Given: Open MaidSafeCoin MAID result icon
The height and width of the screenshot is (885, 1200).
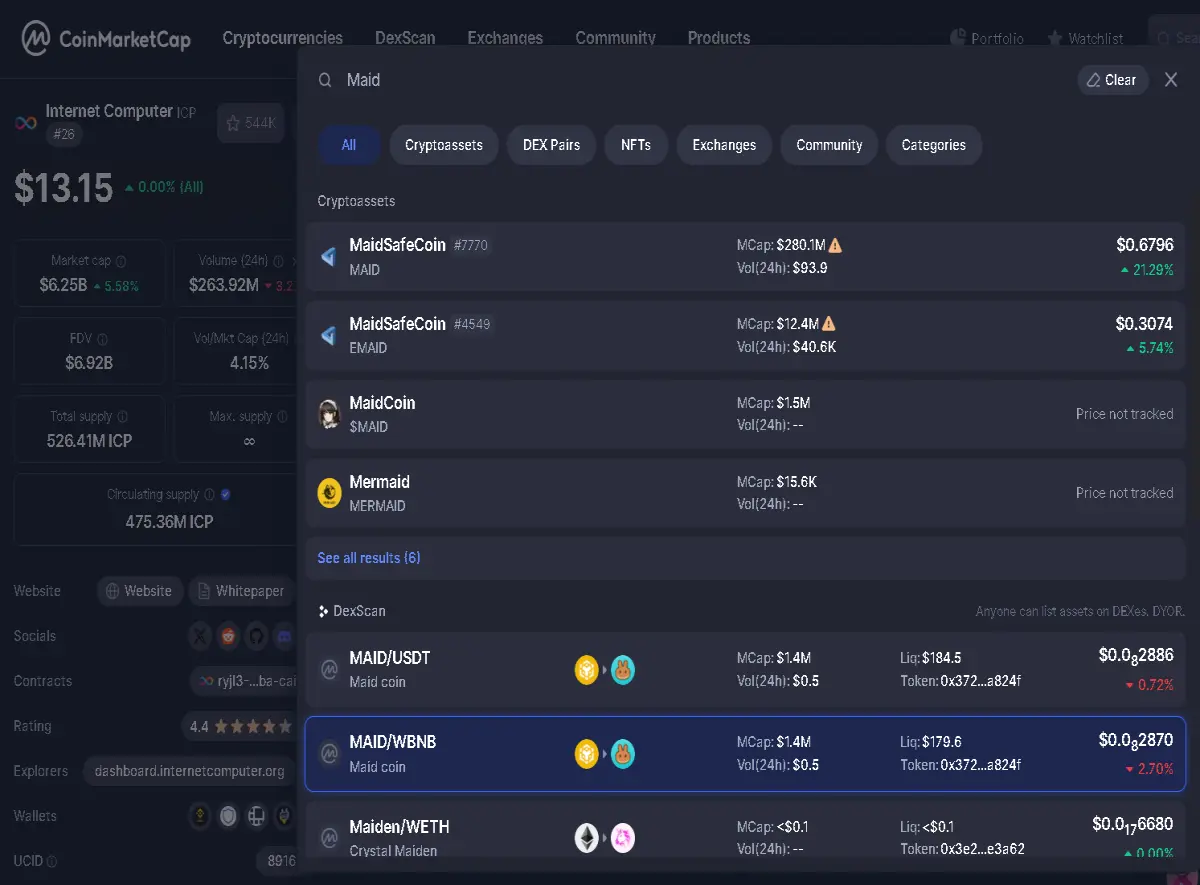Looking at the screenshot, I should tap(329, 257).
